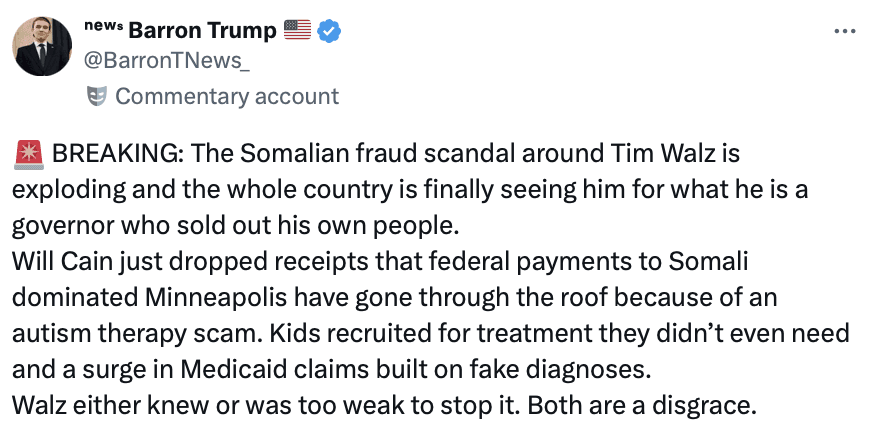This screenshot has width=880, height=432.
Task: Open the three-dot More options menu
Action: tap(845, 30)
